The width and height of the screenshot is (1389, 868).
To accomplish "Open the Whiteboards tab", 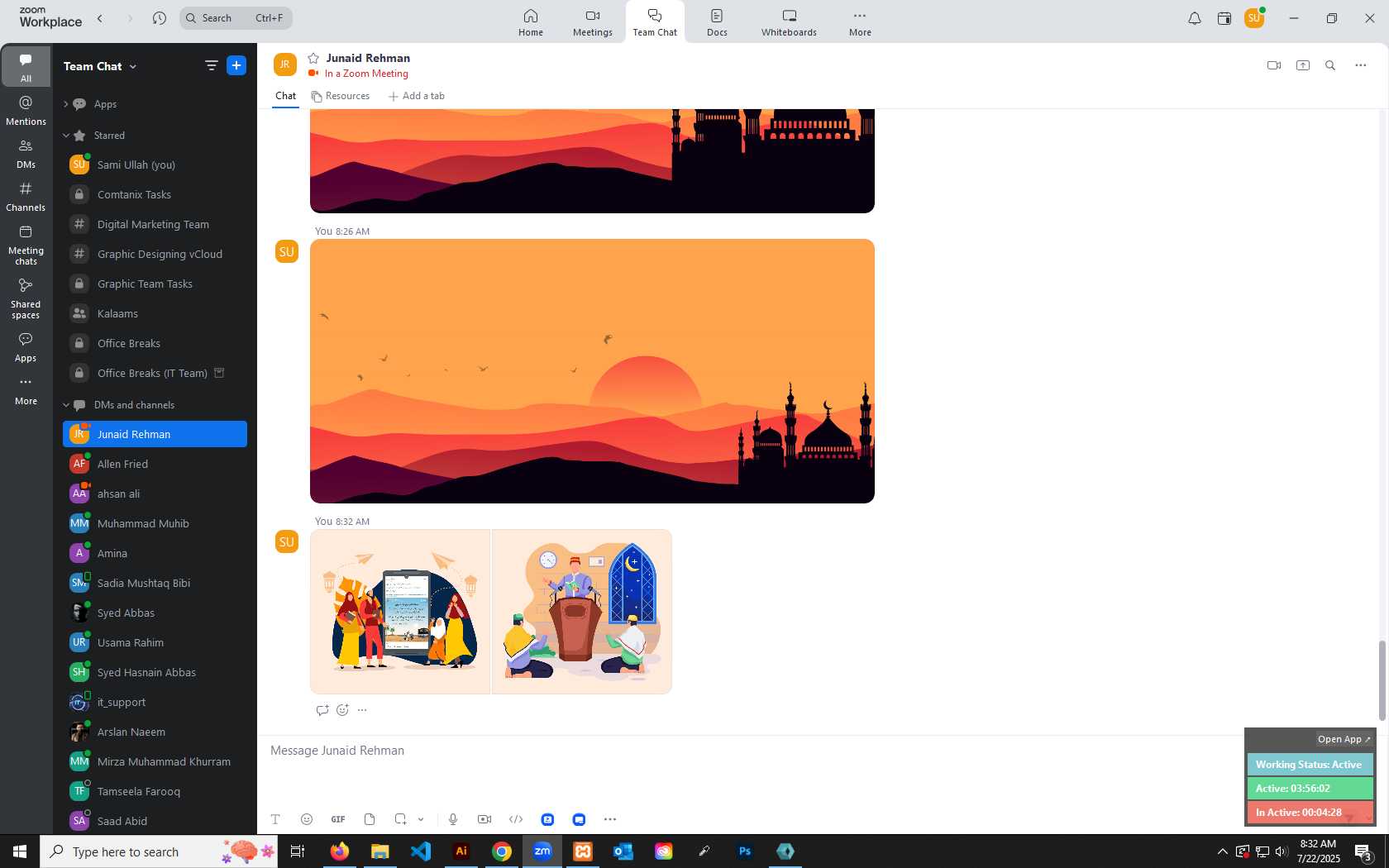I will coord(789,22).
